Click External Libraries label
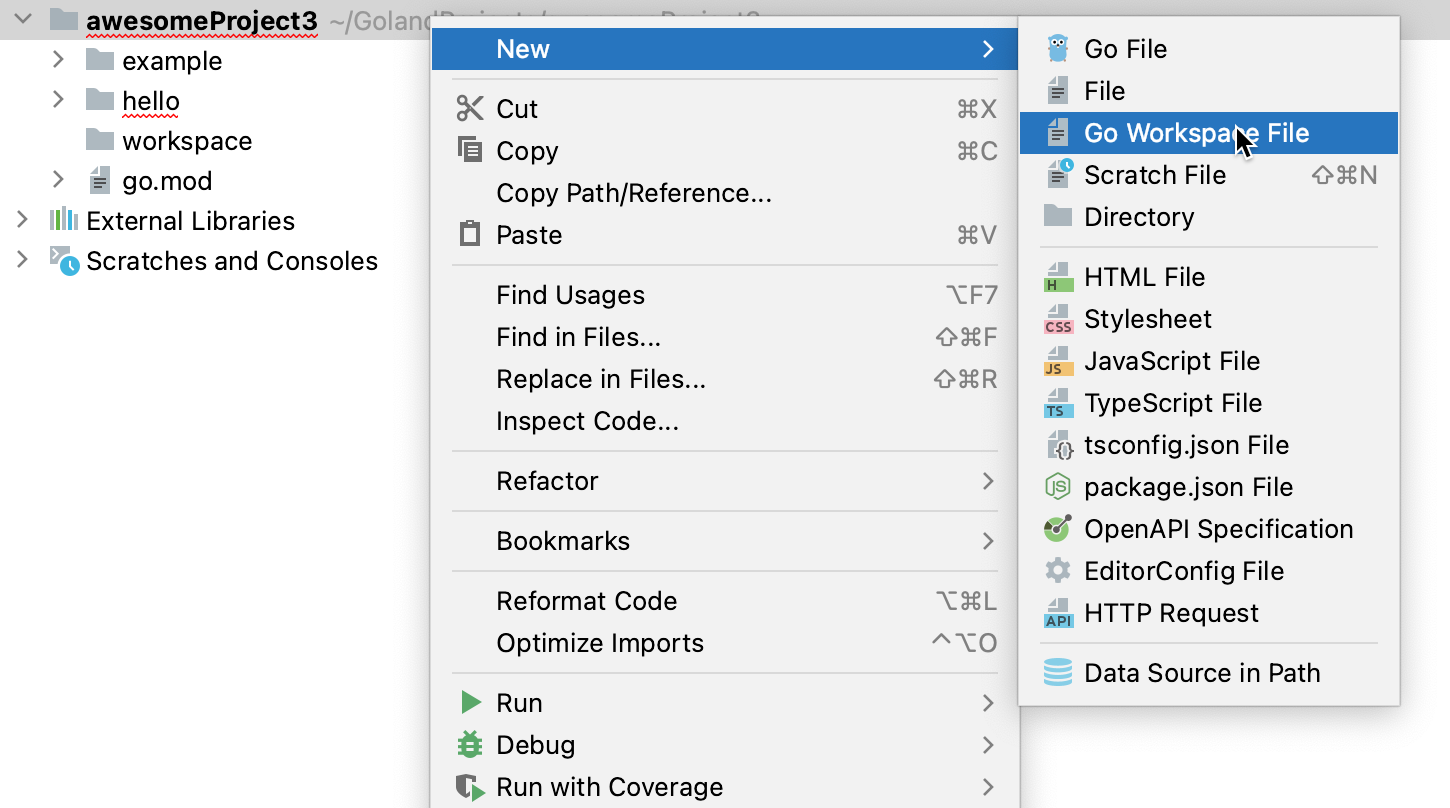 click(x=190, y=221)
